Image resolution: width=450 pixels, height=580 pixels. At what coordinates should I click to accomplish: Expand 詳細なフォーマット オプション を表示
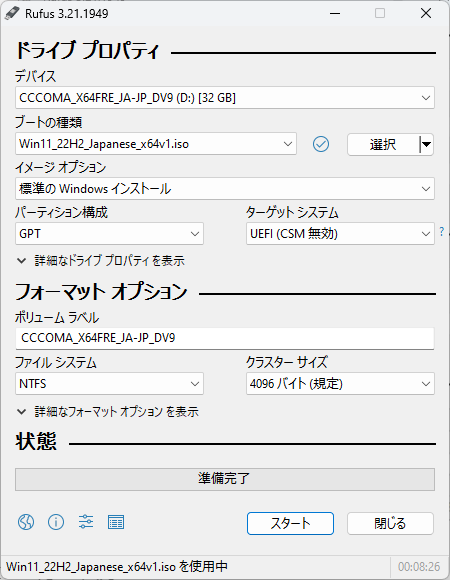[108, 411]
